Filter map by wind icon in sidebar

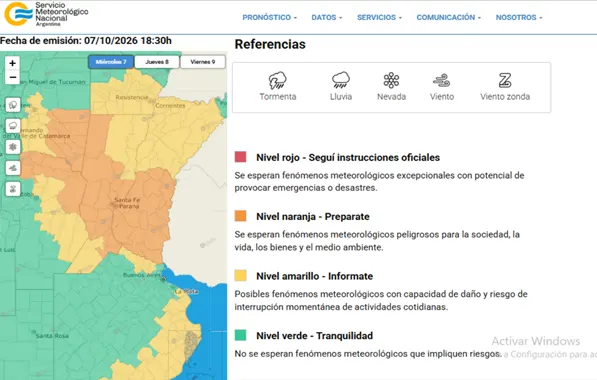click(x=13, y=168)
